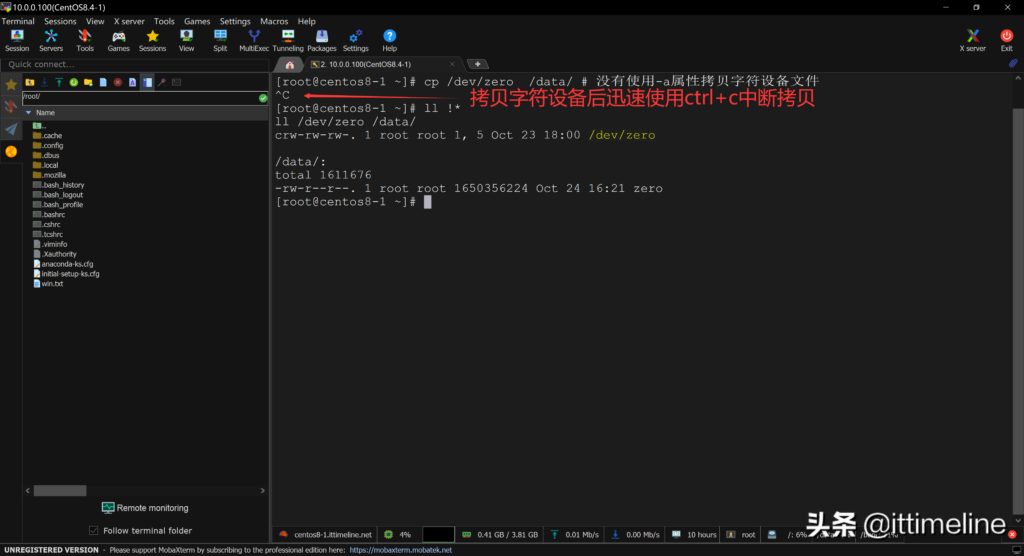Click the green refresh icon in SFTP toolbar
Image resolution: width=1024 pixels, height=556 pixels.
click(x=74, y=82)
